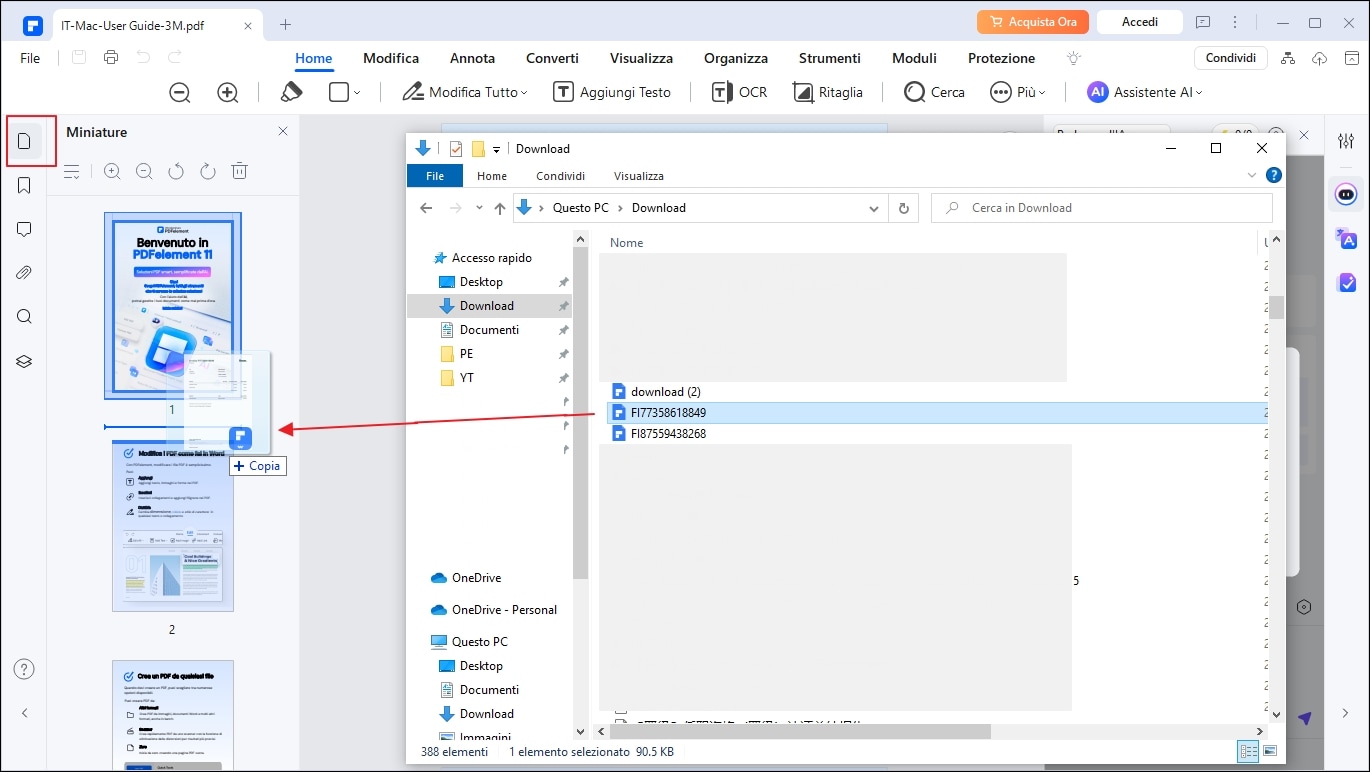
Task: Click the OCR button
Action: [740, 92]
